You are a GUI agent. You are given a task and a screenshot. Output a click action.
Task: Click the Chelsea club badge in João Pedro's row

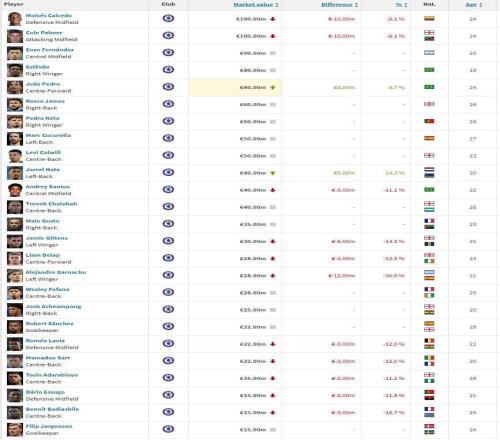168,87
